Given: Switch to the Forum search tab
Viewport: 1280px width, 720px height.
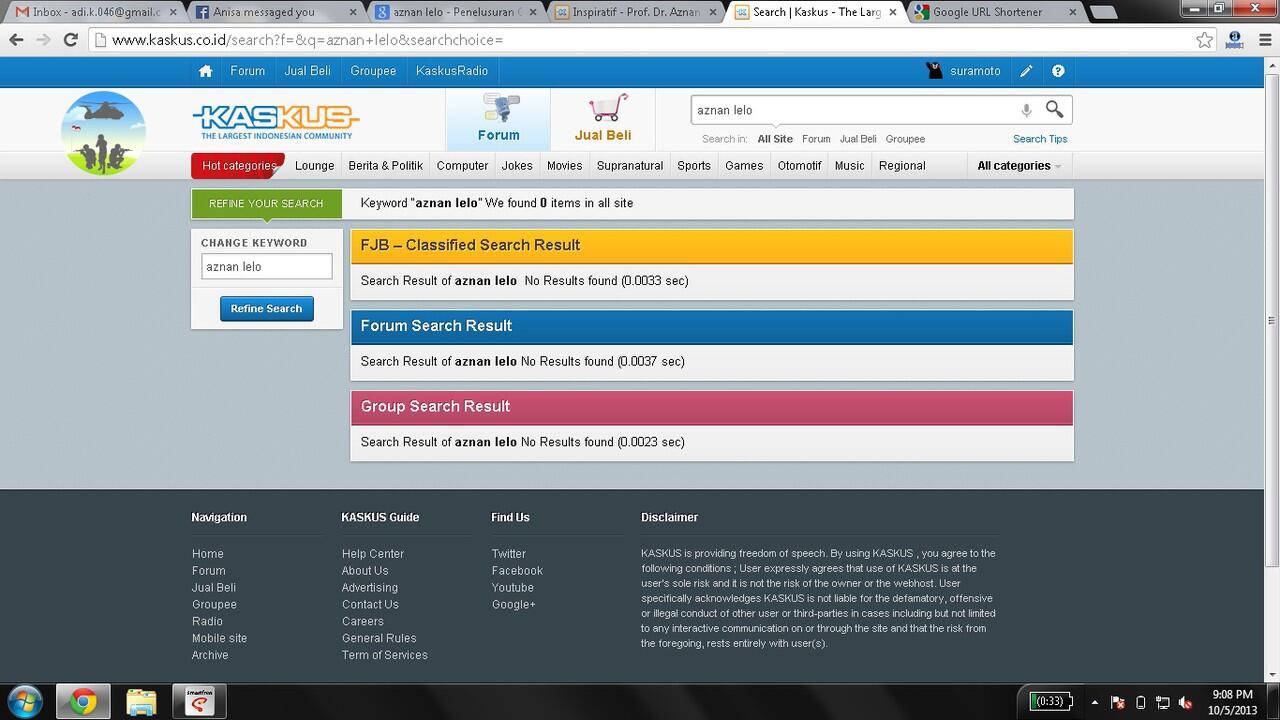Looking at the screenshot, I should pos(498,119).
